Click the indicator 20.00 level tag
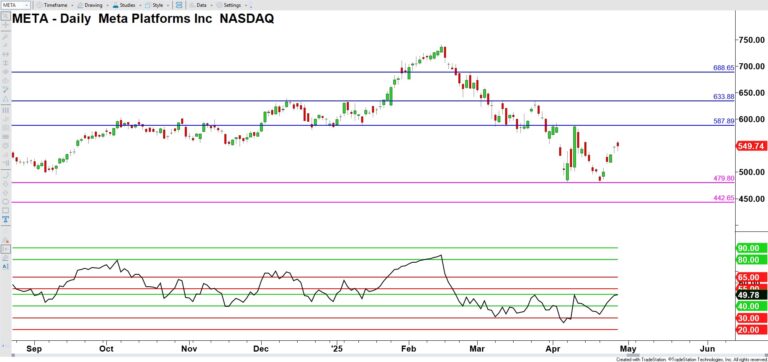 pos(750,330)
